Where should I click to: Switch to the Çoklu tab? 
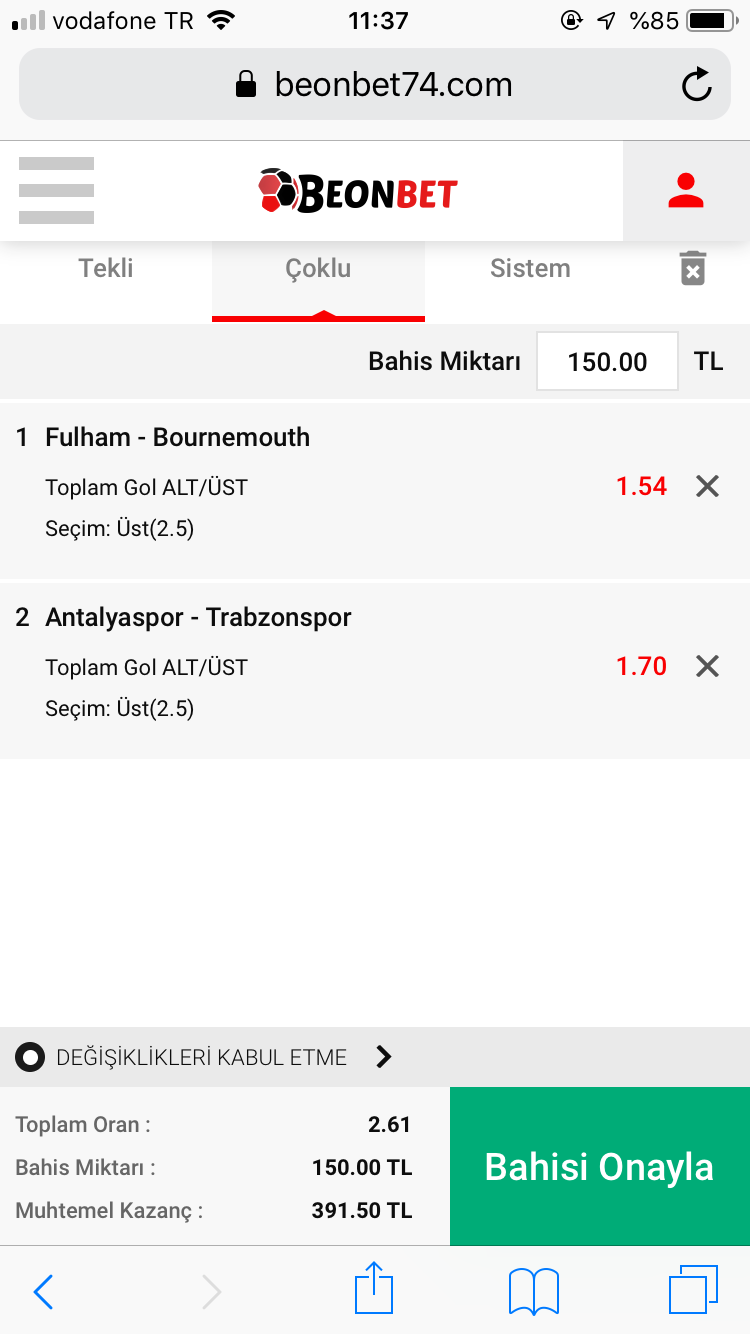[318, 269]
